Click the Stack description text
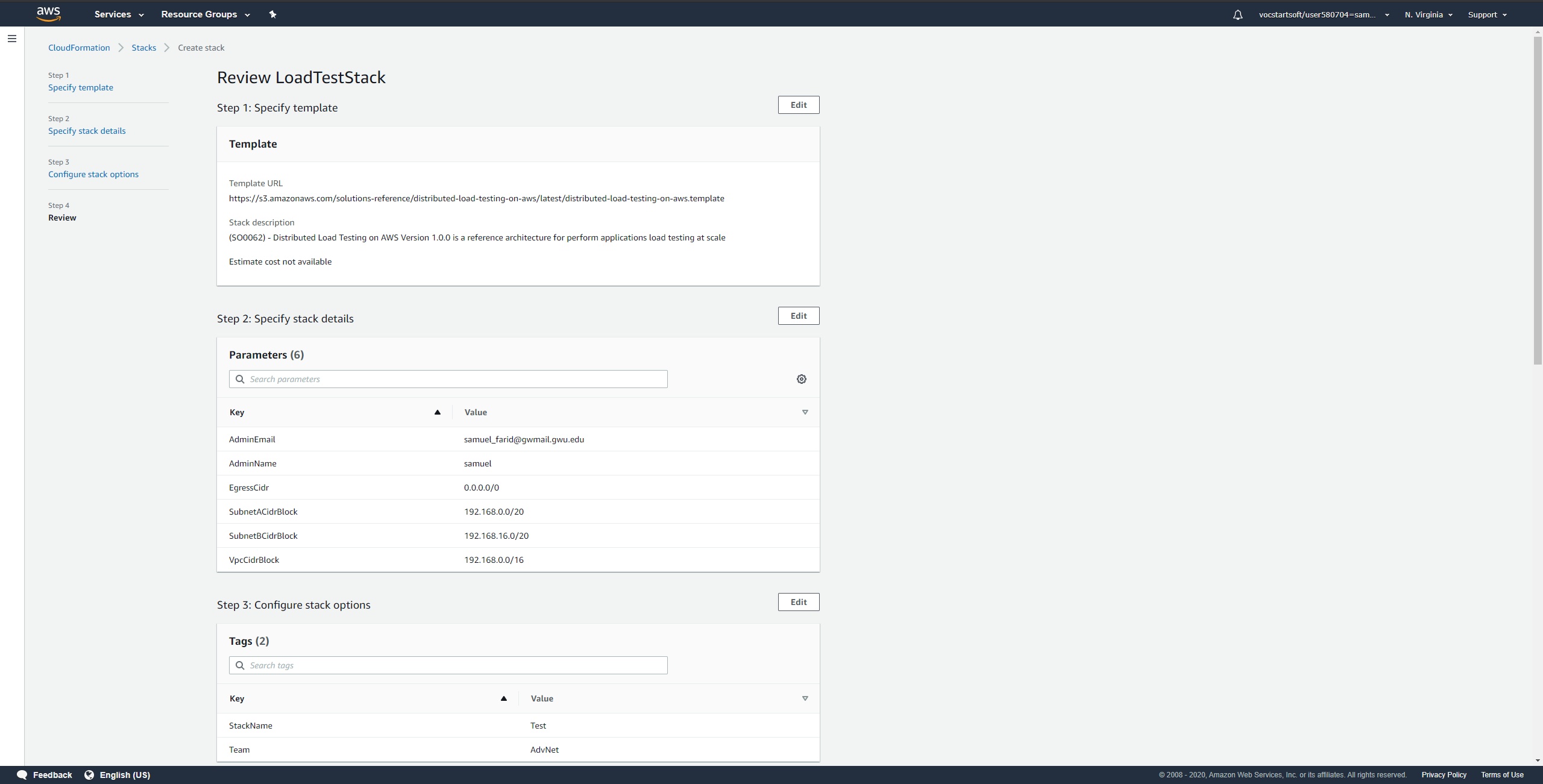The width and height of the screenshot is (1543, 784). coord(477,237)
